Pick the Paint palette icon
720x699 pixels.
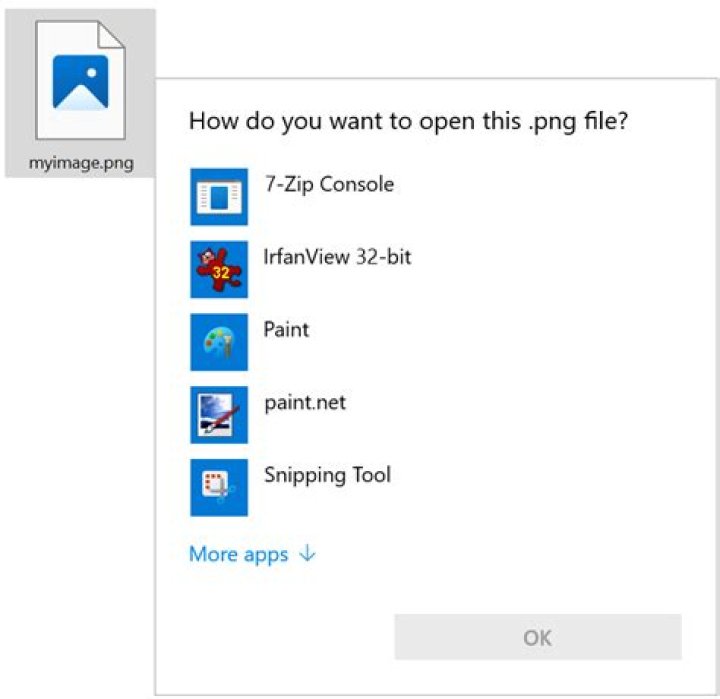[219, 342]
